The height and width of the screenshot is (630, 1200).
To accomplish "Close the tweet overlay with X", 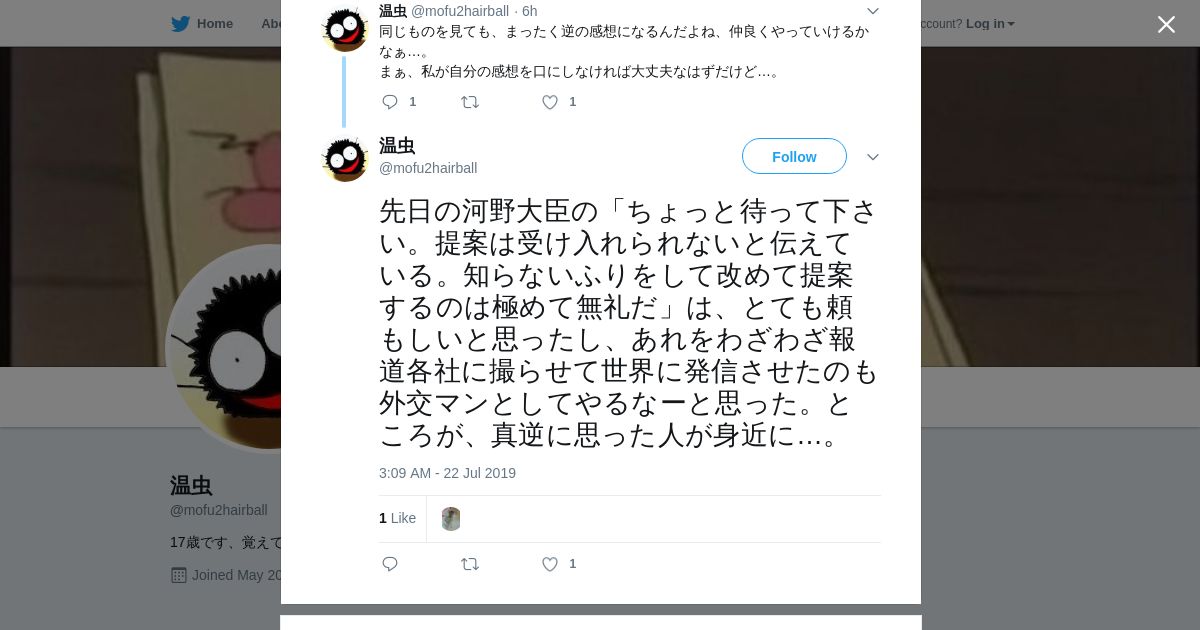I will tap(1166, 24).
